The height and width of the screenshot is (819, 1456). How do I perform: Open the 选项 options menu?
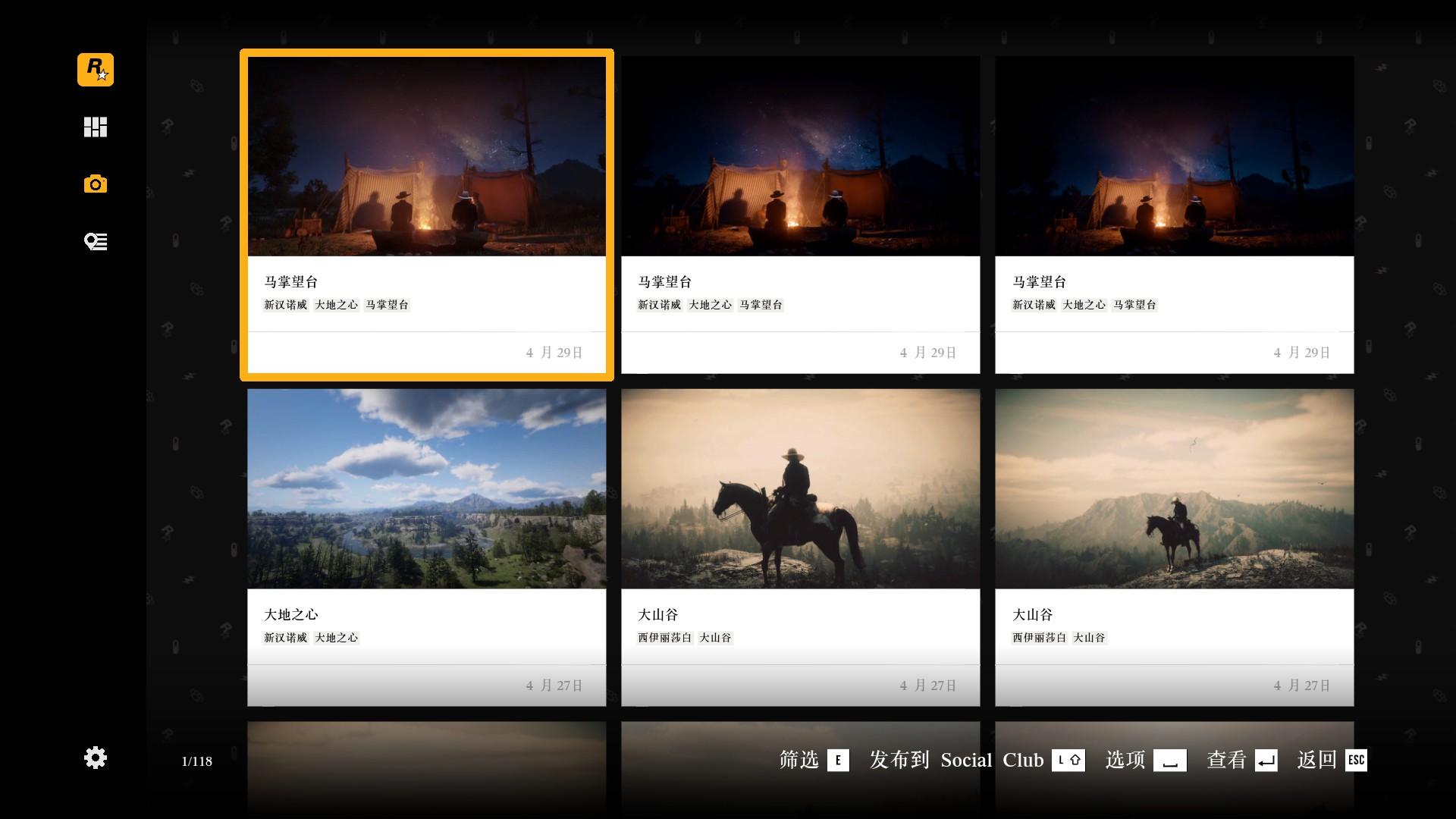coord(1125,760)
